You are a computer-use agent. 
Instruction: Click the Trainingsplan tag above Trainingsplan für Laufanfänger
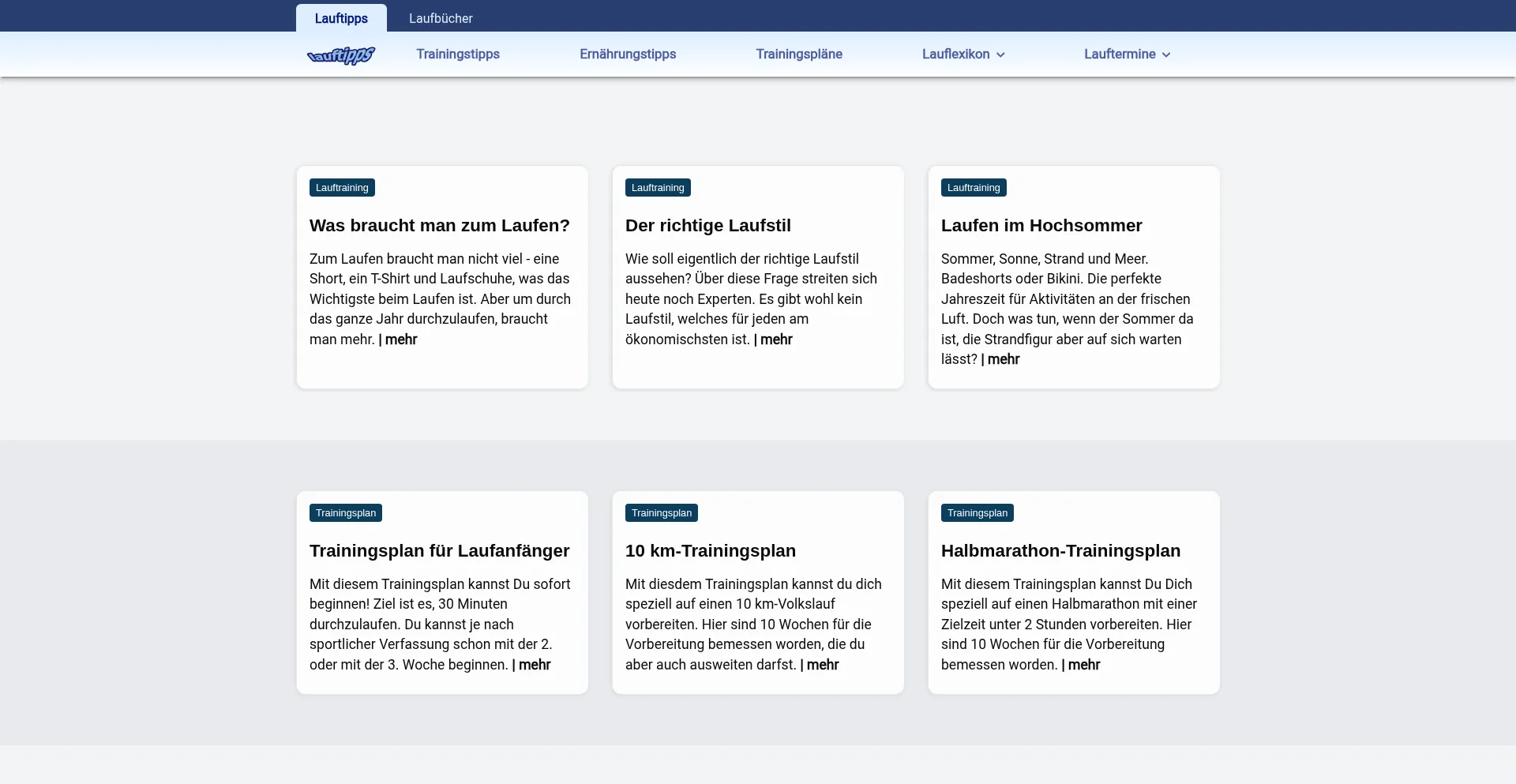(x=345, y=513)
